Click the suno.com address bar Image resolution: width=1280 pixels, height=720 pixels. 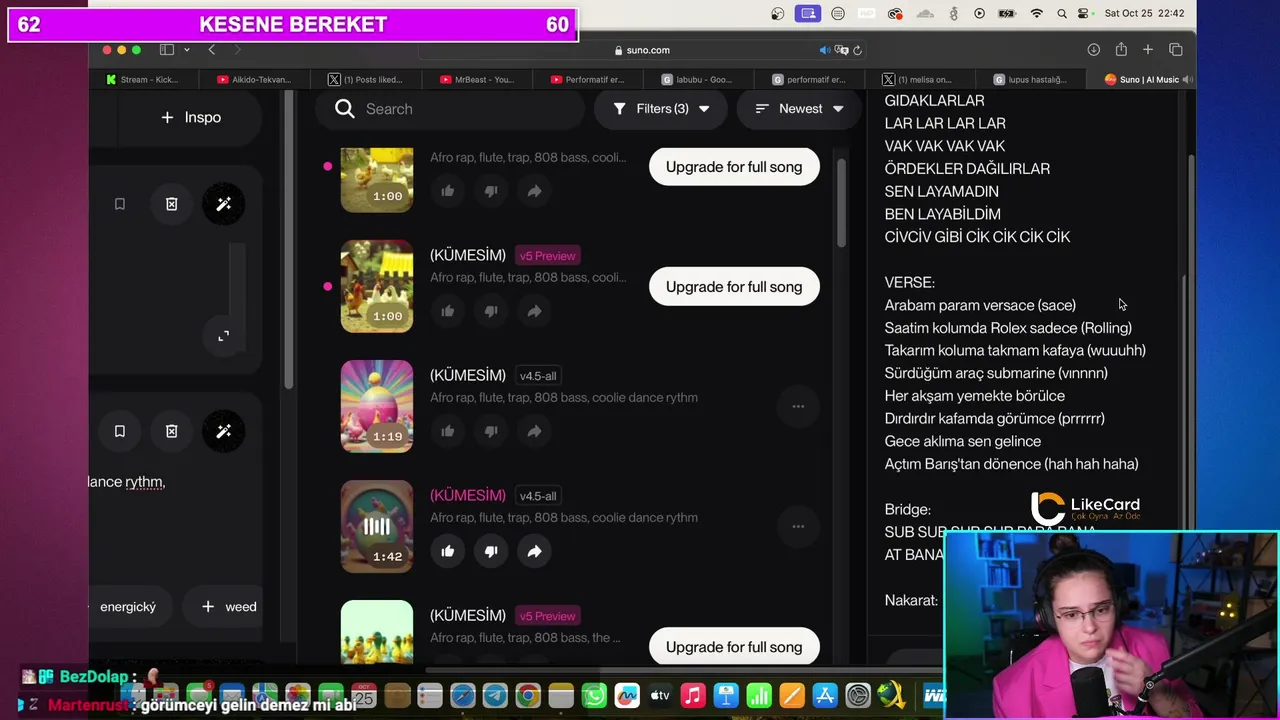coord(642,50)
